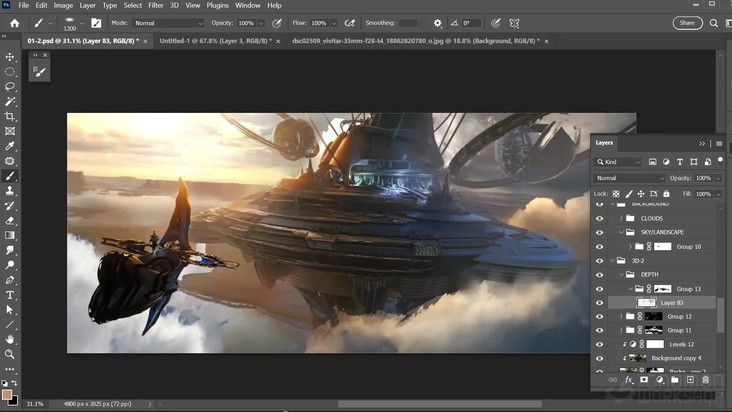Image resolution: width=732 pixels, height=412 pixels.
Task: Click the Opacity 100% field in options bar
Action: [246, 23]
